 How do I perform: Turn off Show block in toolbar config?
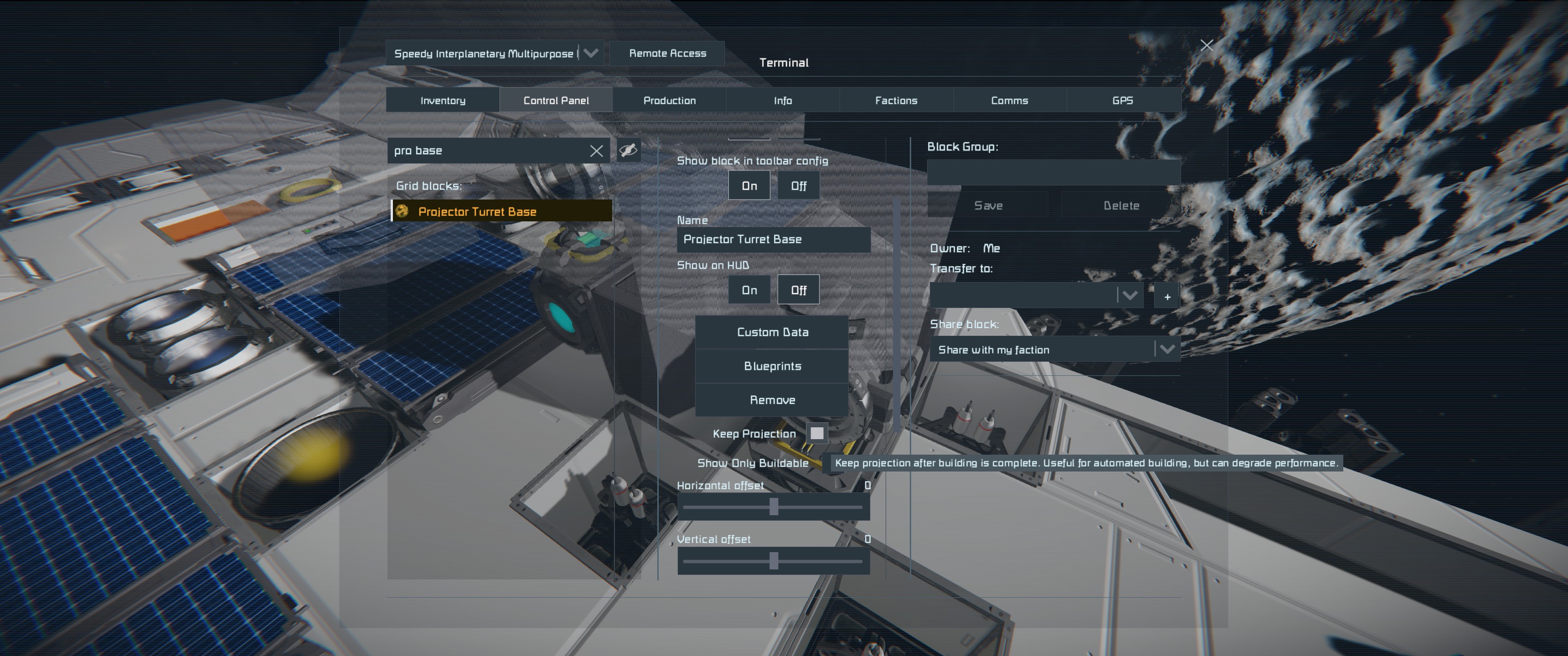[798, 186]
